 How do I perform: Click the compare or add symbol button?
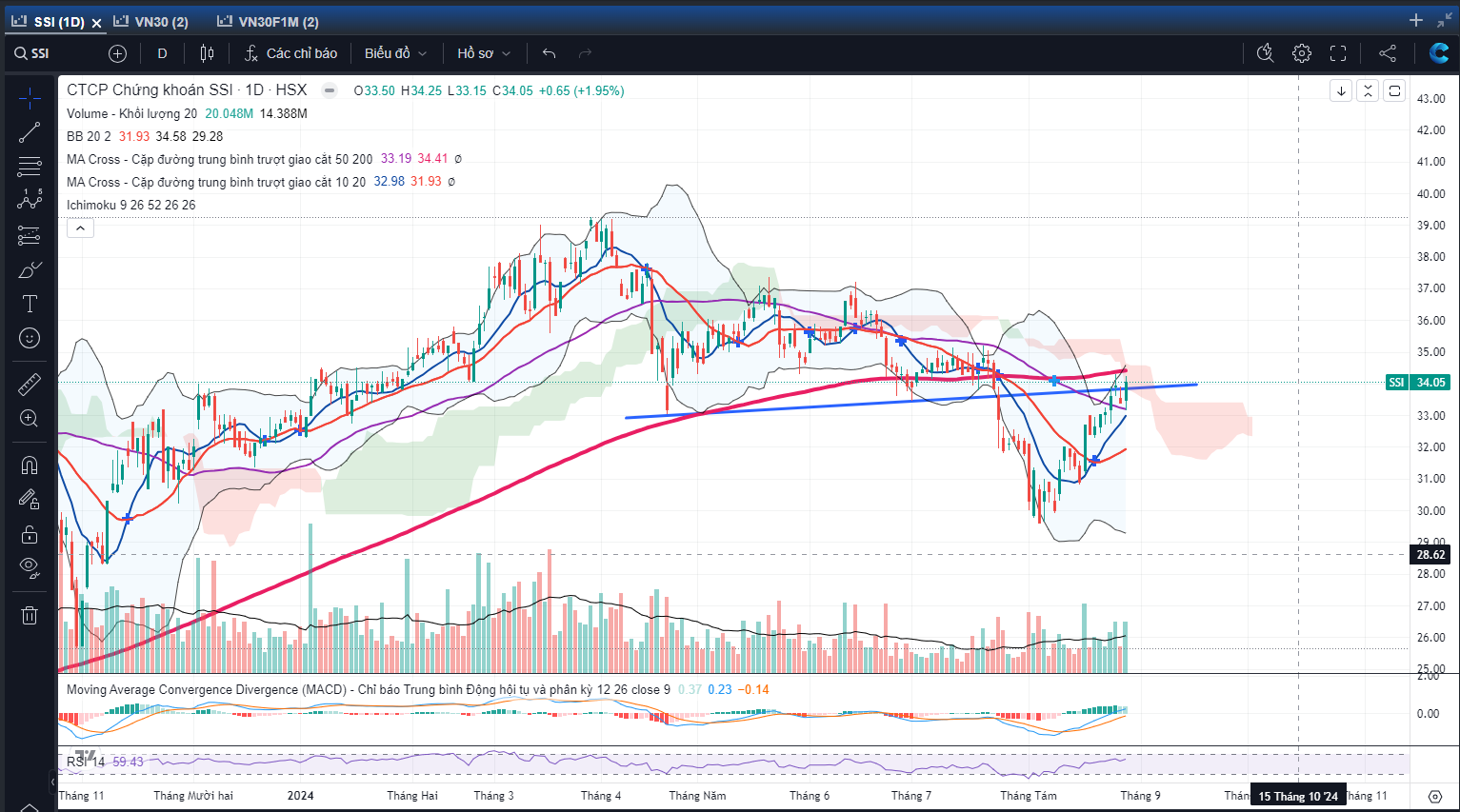[117, 53]
